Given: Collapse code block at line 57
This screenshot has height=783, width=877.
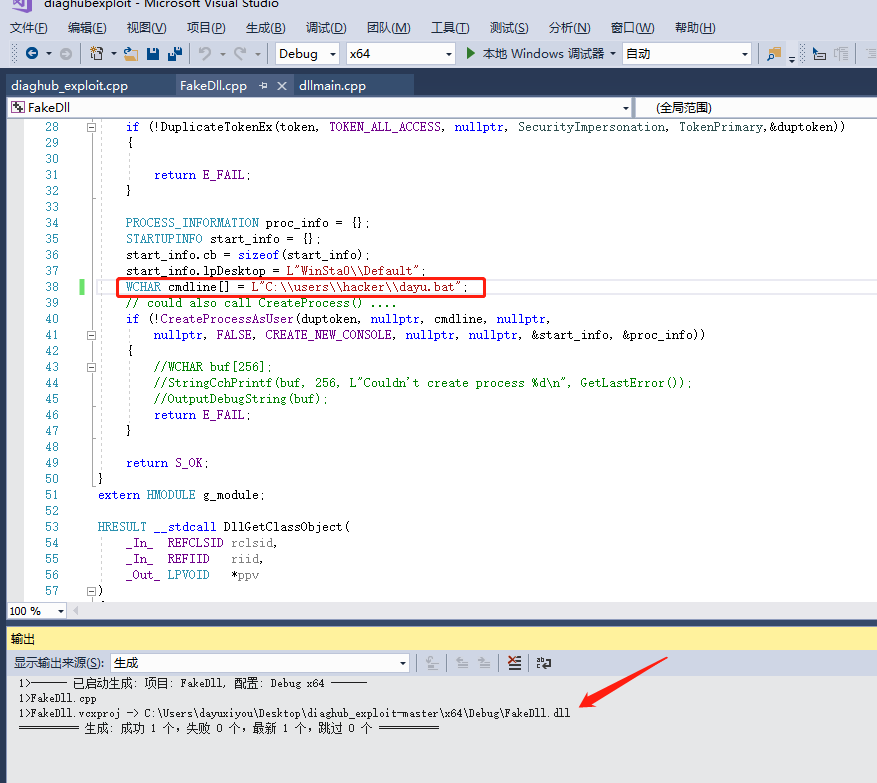Looking at the screenshot, I should tap(91, 591).
